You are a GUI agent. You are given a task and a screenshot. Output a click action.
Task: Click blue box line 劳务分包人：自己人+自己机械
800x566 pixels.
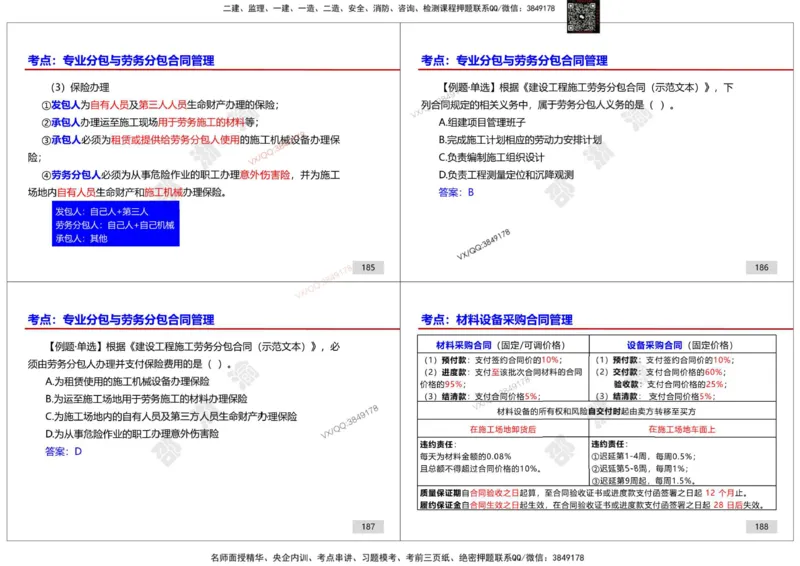coord(115,225)
